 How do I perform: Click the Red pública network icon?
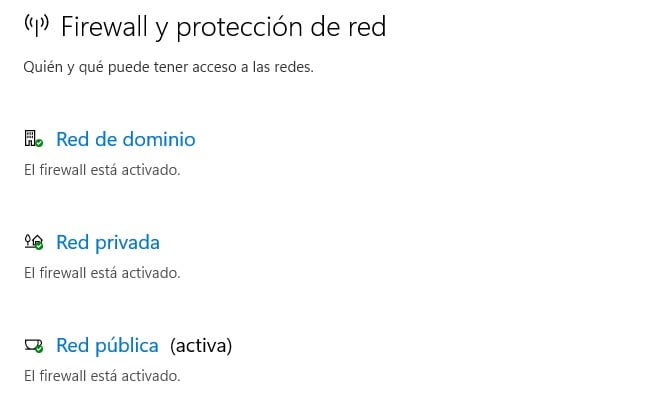tap(32, 345)
